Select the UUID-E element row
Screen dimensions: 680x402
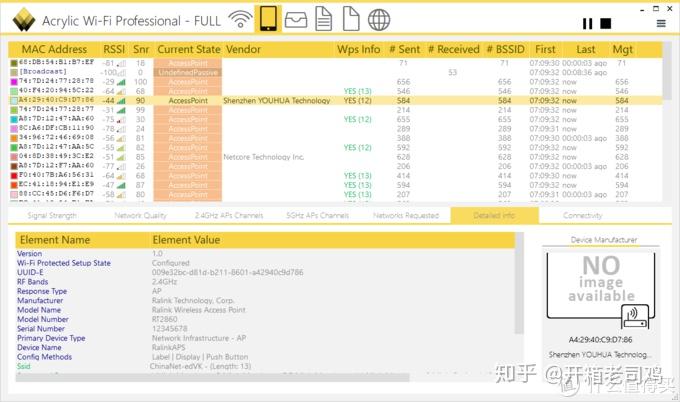(265, 272)
